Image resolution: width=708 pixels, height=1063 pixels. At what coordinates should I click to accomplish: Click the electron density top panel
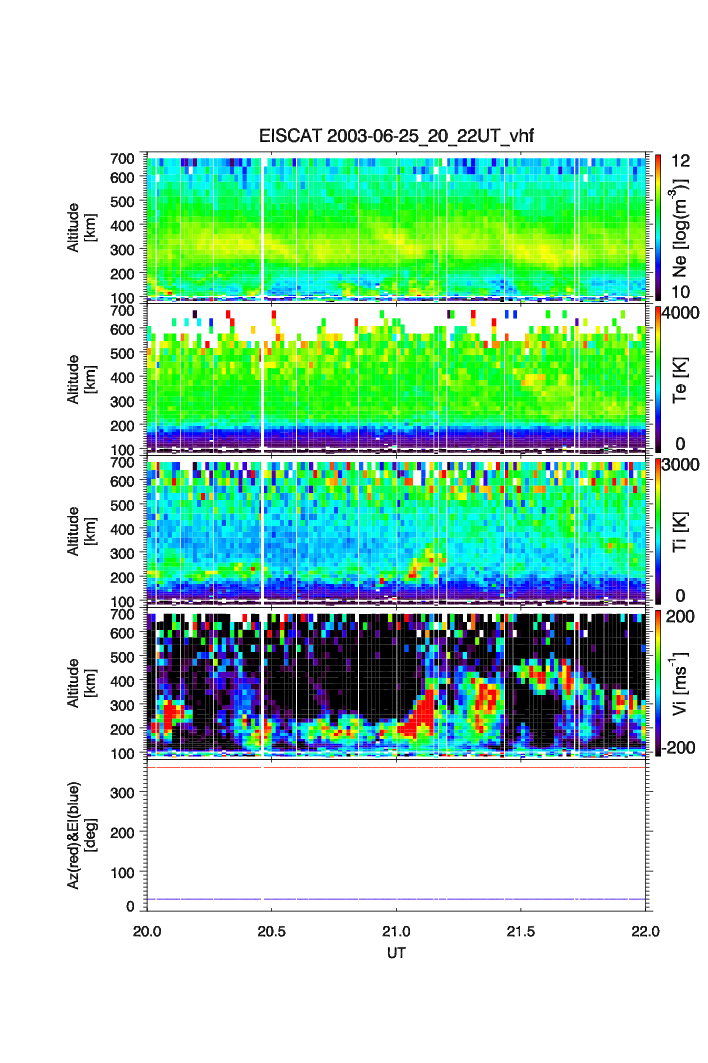(x=397, y=226)
